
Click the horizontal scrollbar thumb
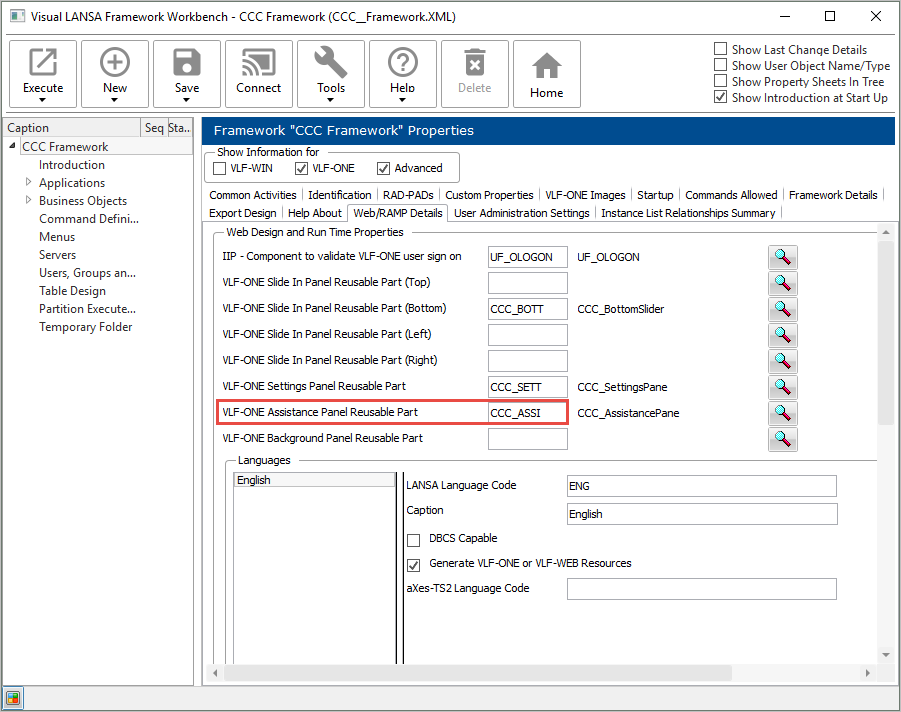tap(478, 673)
